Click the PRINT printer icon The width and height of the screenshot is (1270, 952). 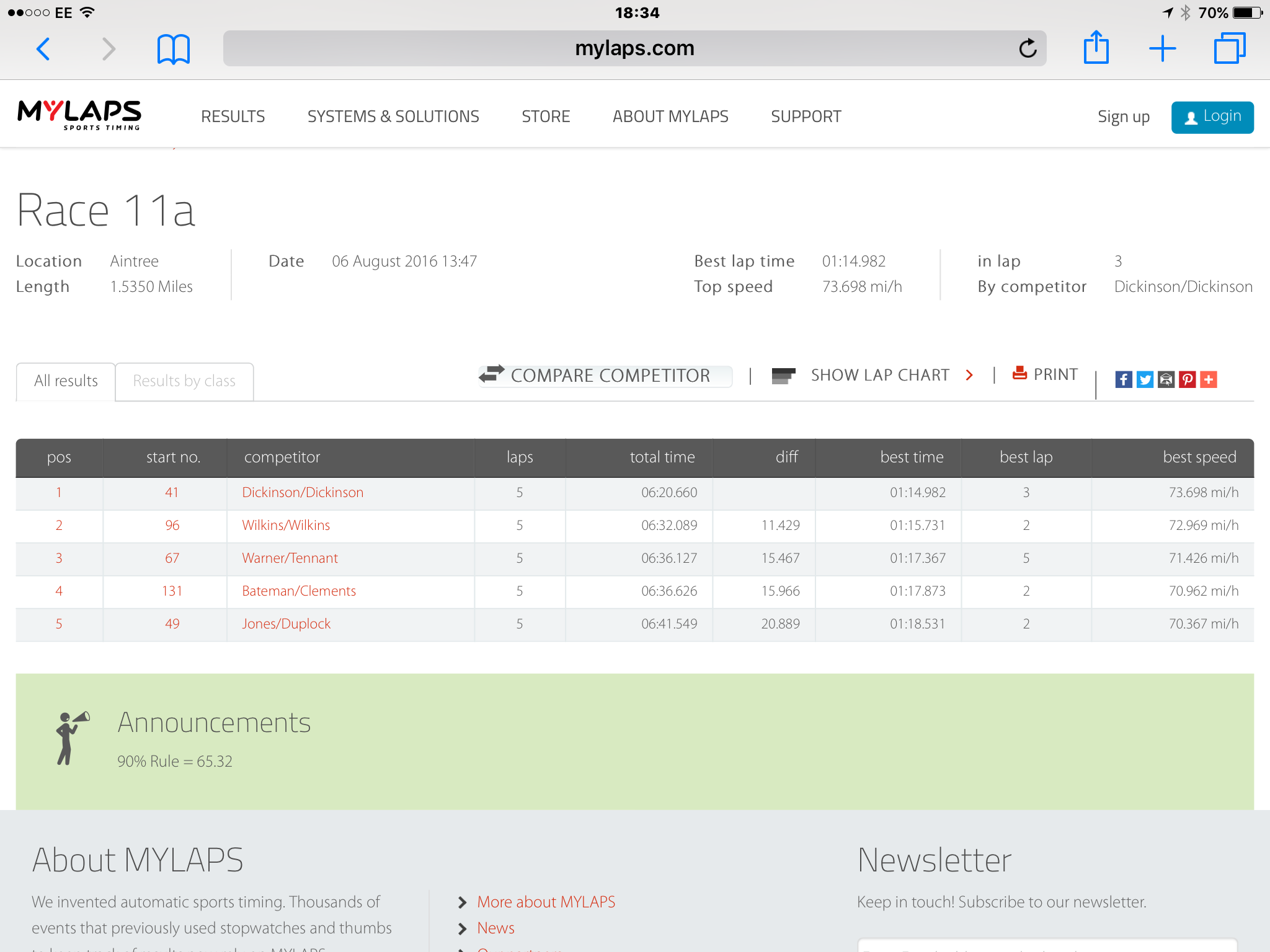point(1019,373)
